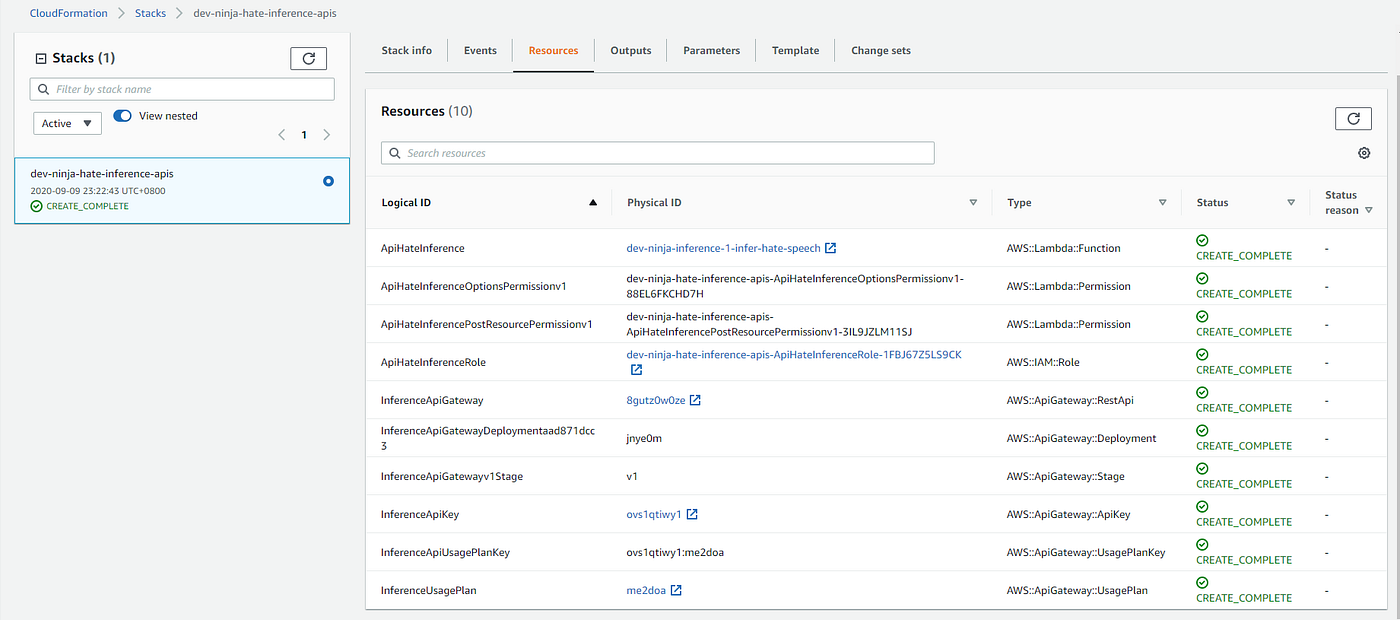Click the Search resources input field
Viewport: 1400px width, 620px height.
[x=657, y=152]
